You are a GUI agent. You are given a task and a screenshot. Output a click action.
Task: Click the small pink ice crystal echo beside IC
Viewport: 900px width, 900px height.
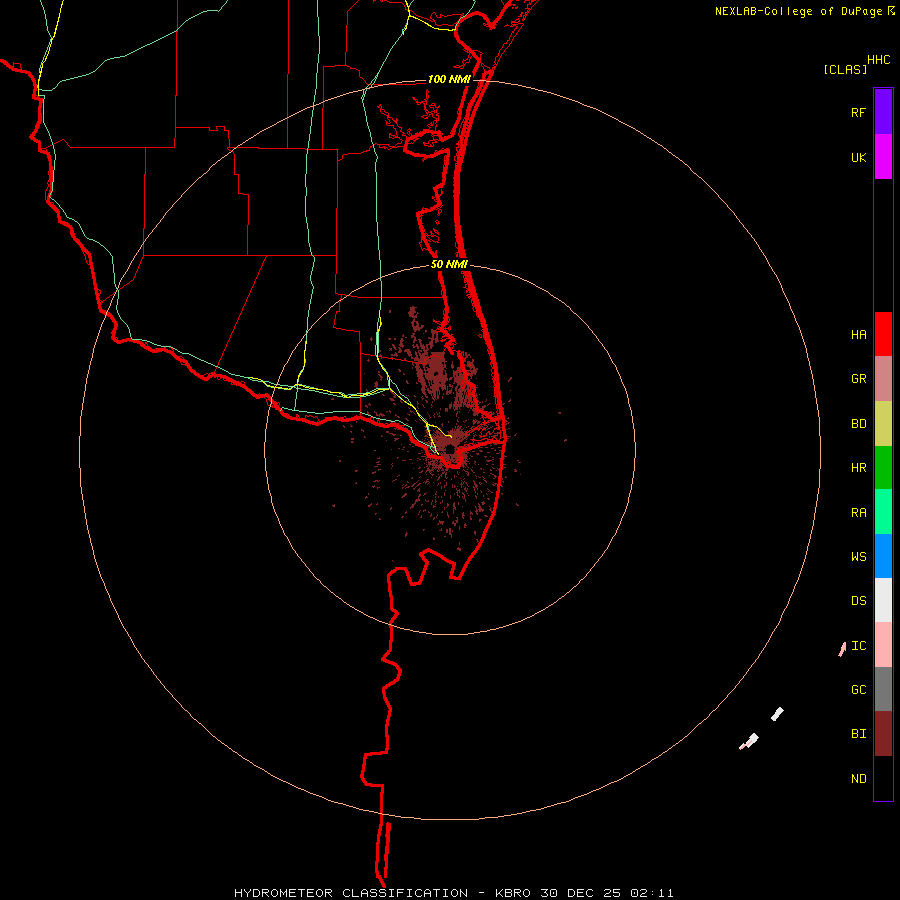point(842,649)
